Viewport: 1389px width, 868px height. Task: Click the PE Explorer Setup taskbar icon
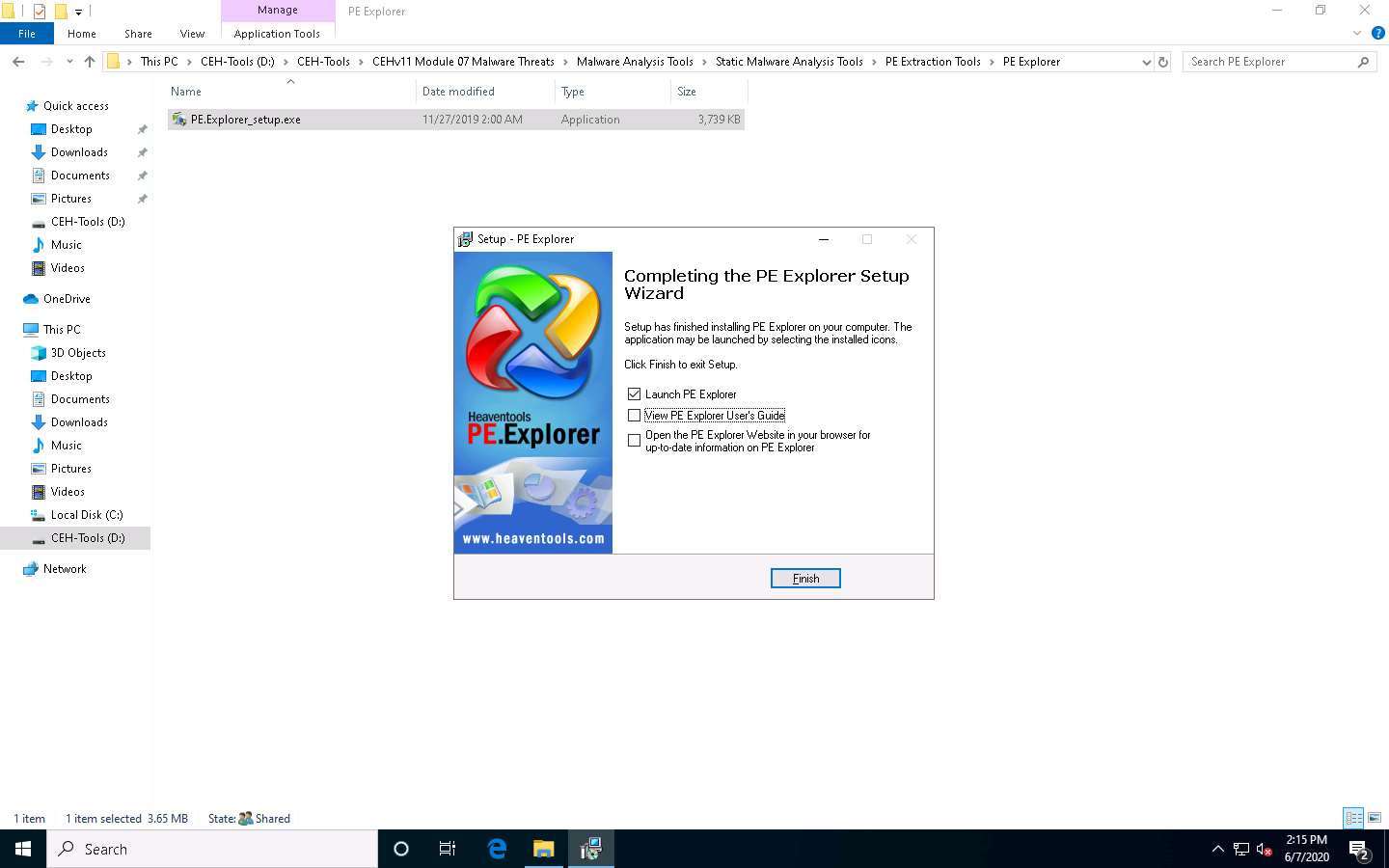(590, 849)
